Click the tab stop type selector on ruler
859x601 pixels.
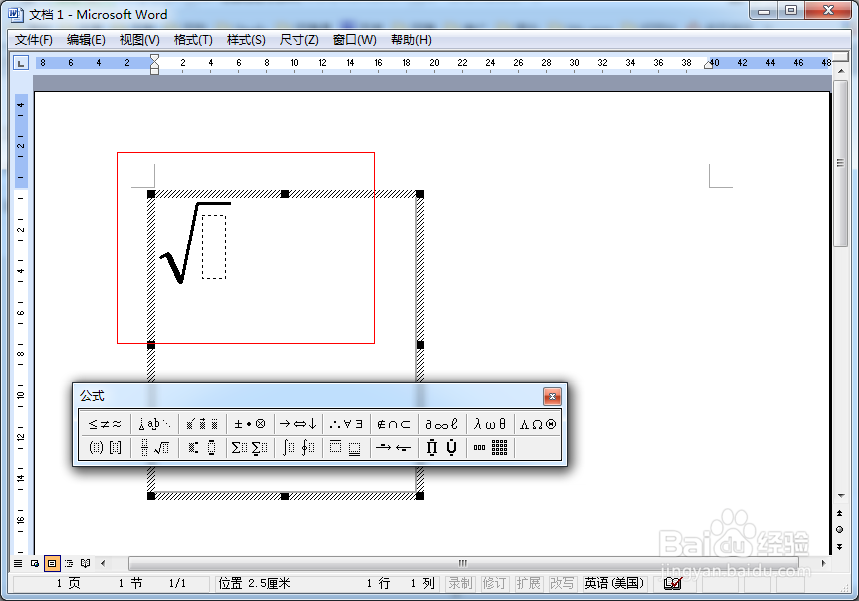[x=21, y=63]
